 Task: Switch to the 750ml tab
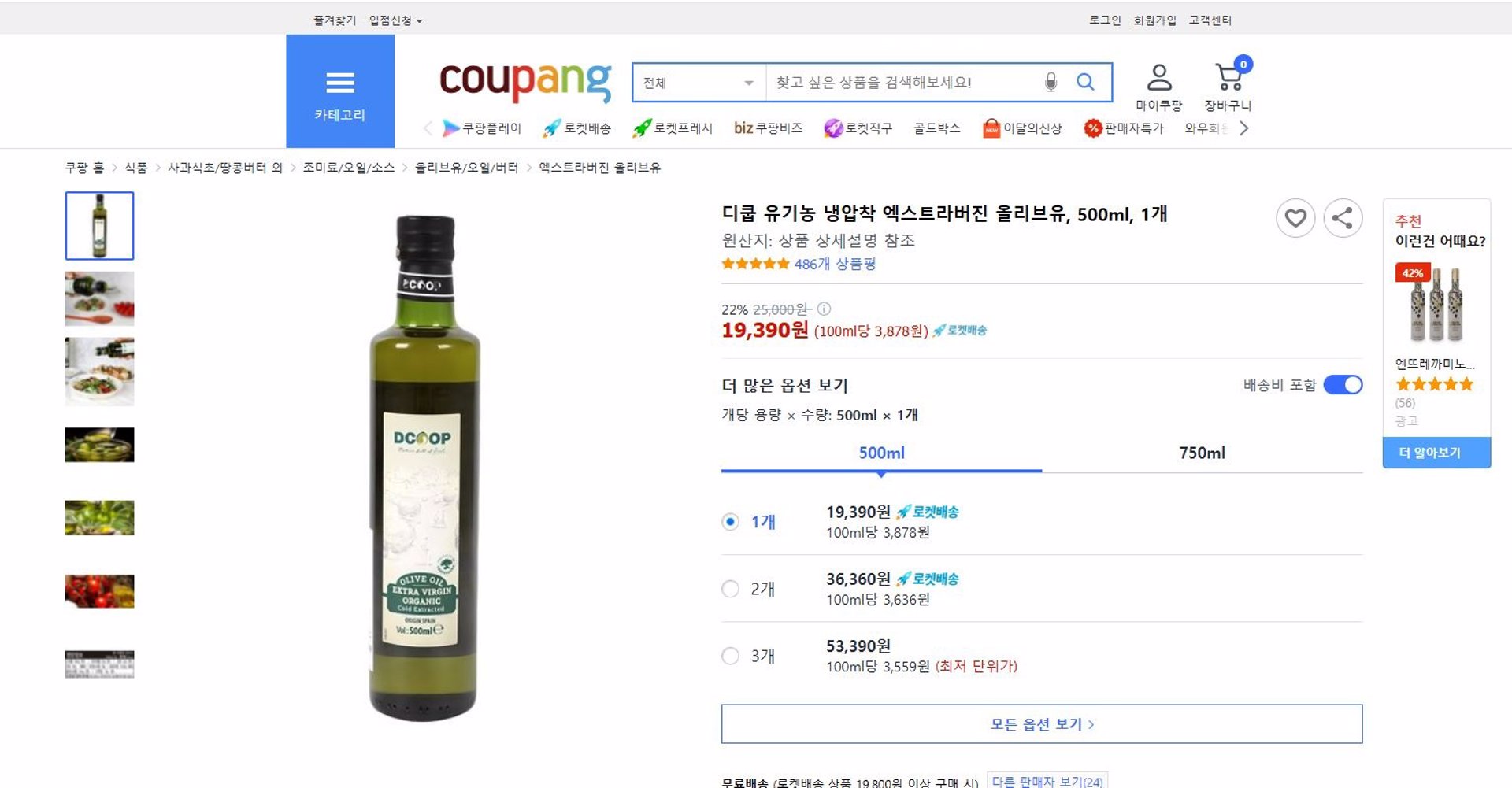[1202, 453]
